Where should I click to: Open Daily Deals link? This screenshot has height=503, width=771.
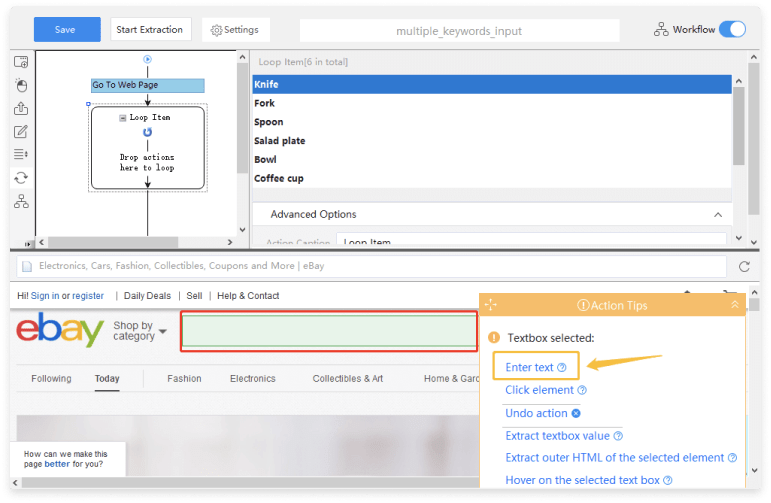(147, 296)
